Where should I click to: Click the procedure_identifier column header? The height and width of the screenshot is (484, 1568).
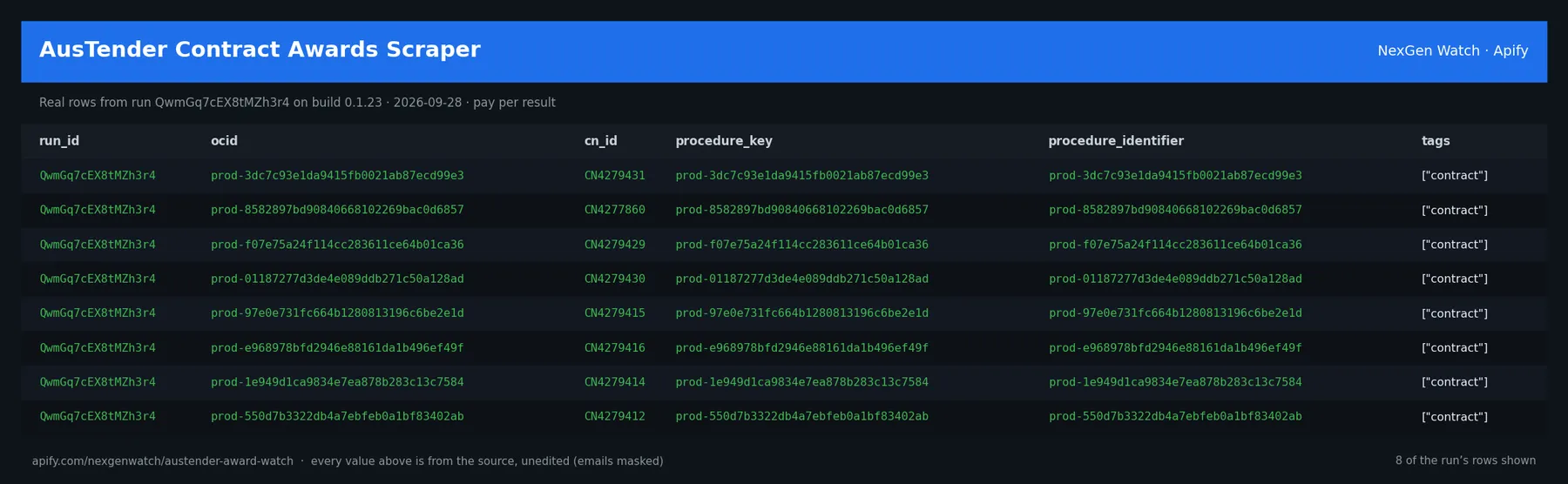[x=1116, y=141]
